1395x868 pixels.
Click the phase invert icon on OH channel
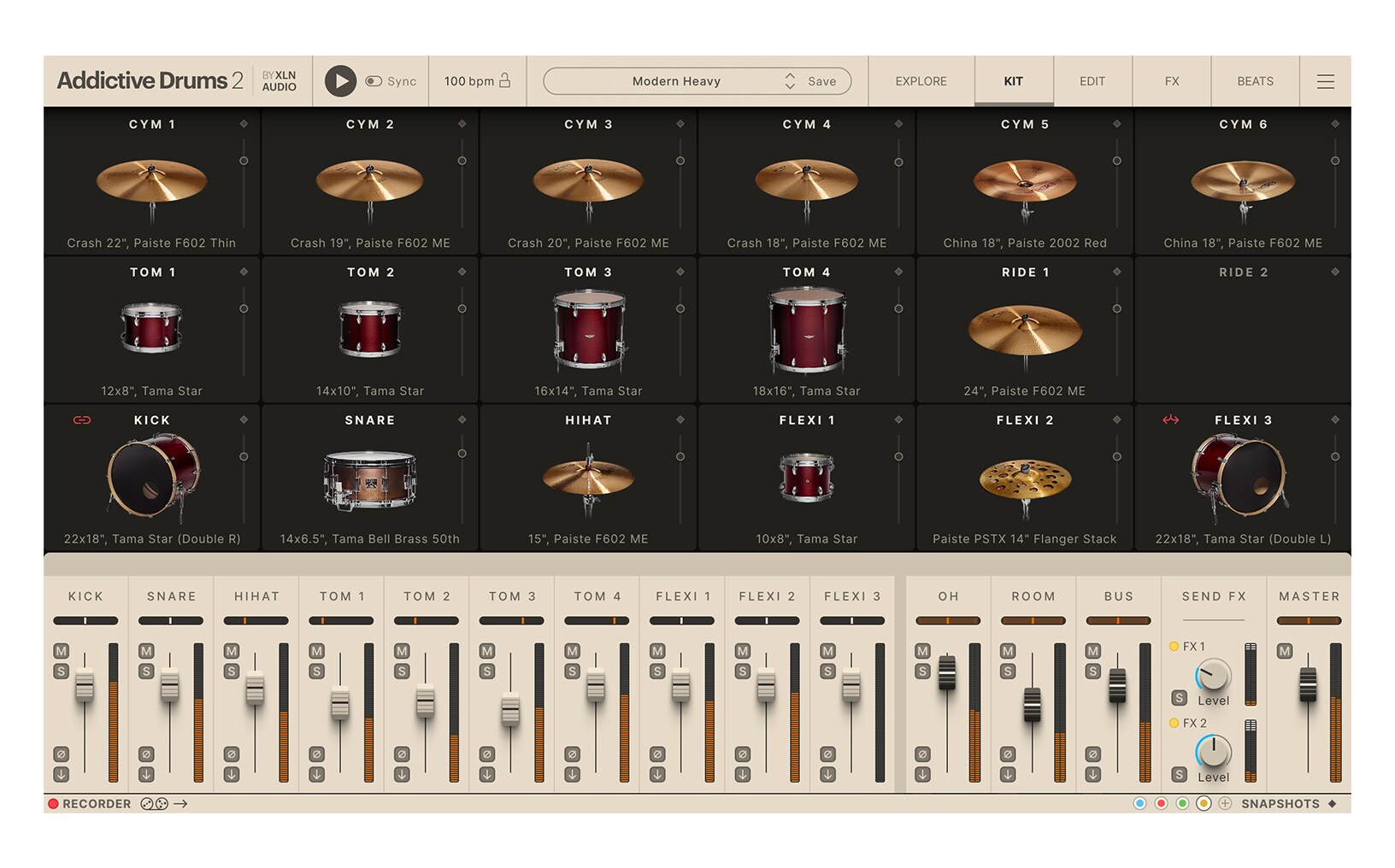click(922, 754)
